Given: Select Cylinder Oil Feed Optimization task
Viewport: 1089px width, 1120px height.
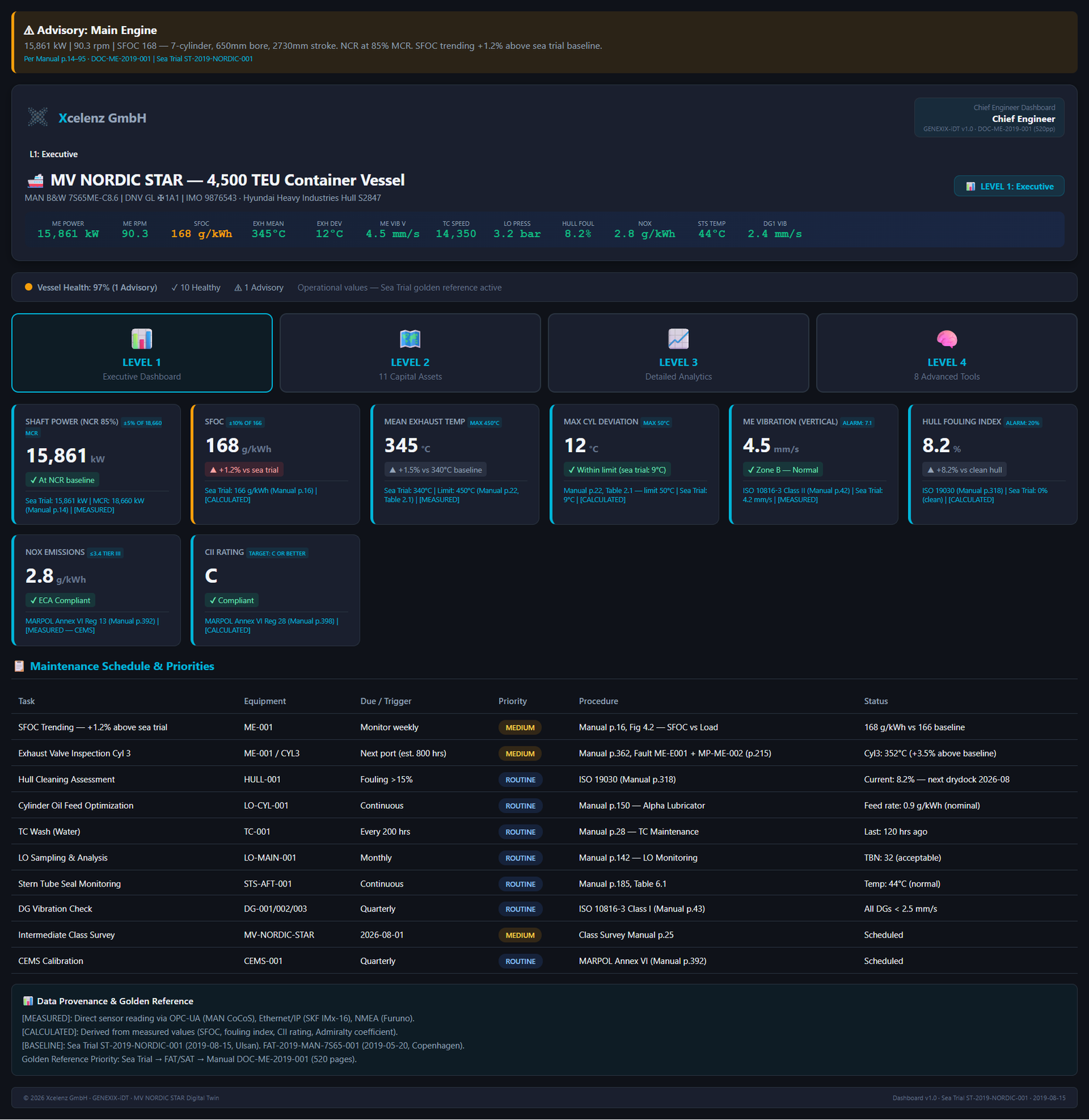Looking at the screenshot, I should point(544,805).
